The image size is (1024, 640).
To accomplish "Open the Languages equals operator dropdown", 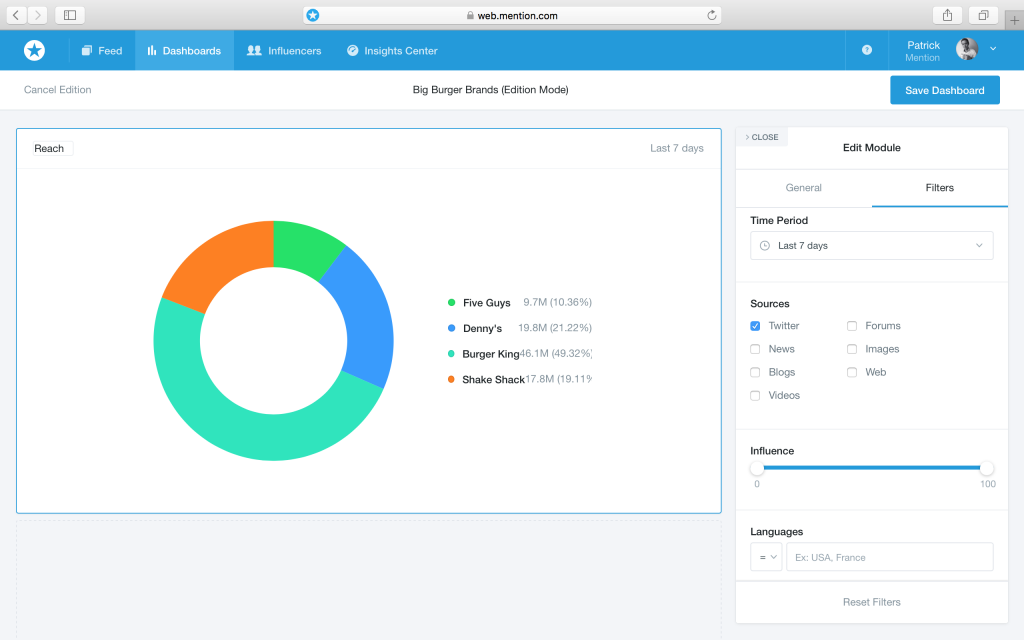I will coord(766,557).
